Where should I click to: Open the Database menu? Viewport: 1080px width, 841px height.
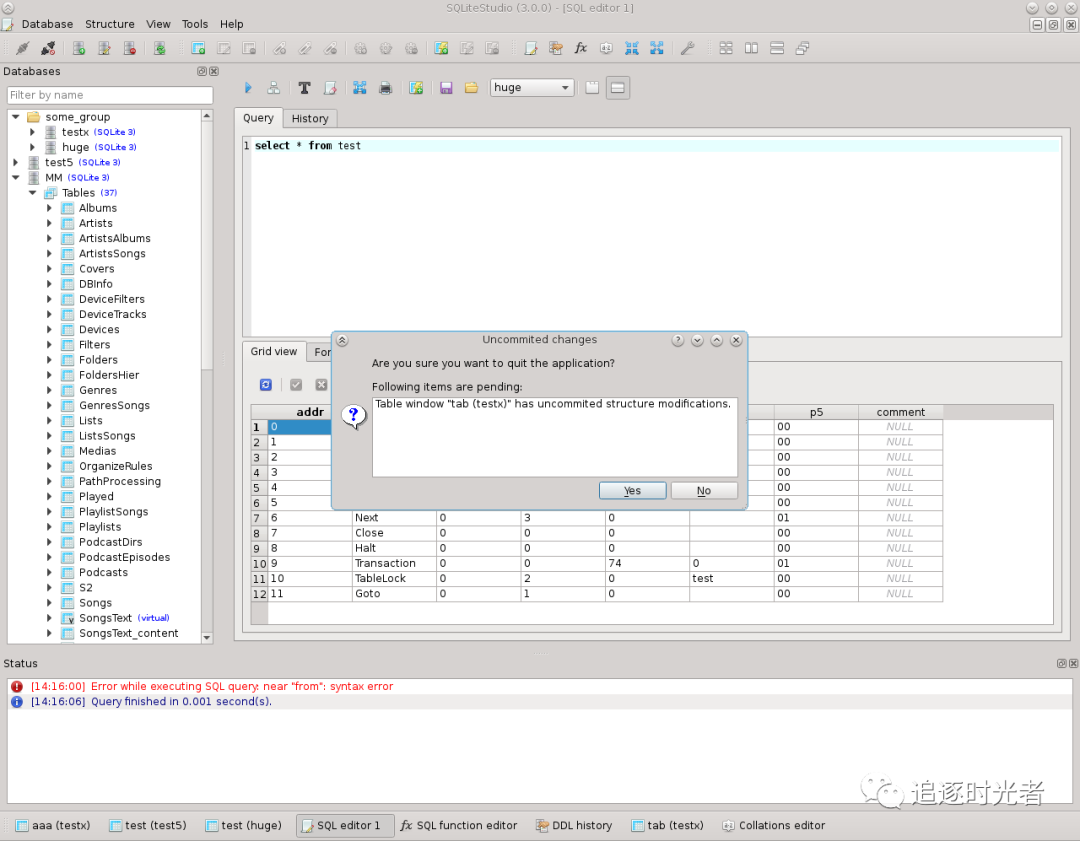pos(47,24)
